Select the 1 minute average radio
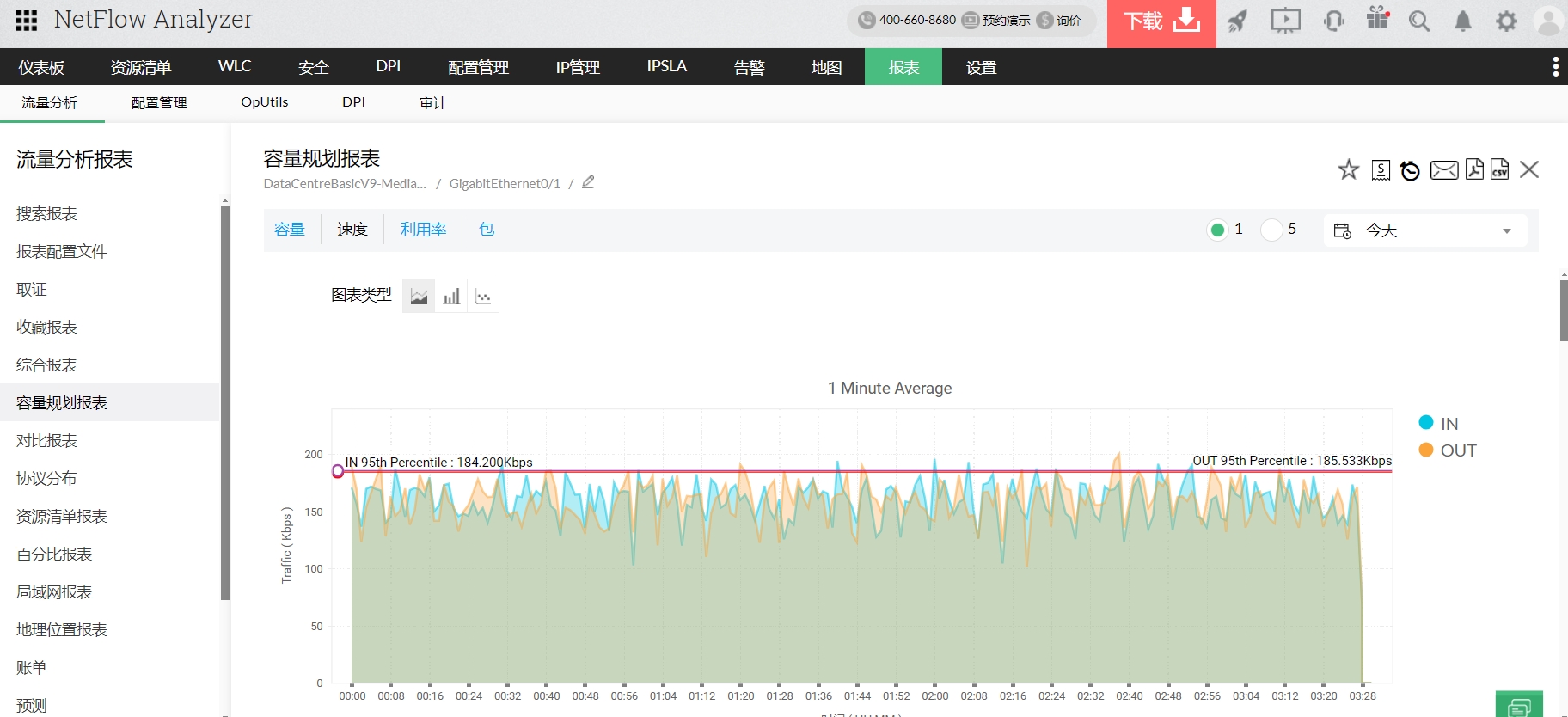The height and width of the screenshot is (717, 1568). (x=1217, y=230)
